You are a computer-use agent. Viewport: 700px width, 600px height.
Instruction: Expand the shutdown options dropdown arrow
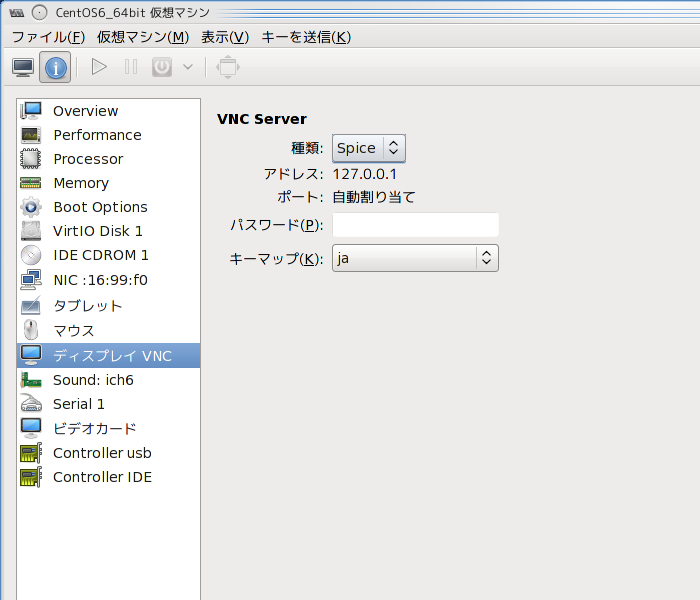[x=188, y=67]
